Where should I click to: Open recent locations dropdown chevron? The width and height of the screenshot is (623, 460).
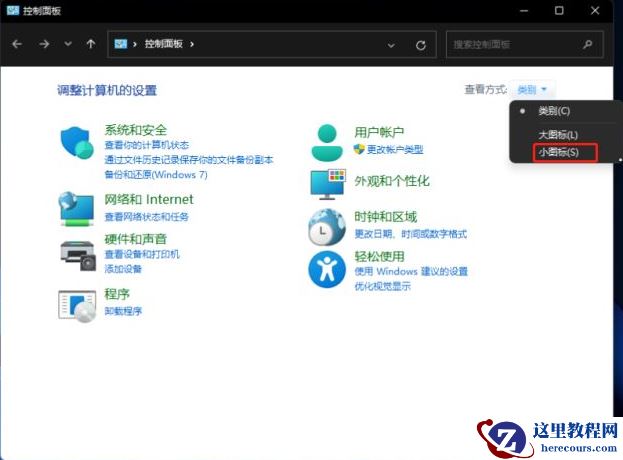point(68,44)
